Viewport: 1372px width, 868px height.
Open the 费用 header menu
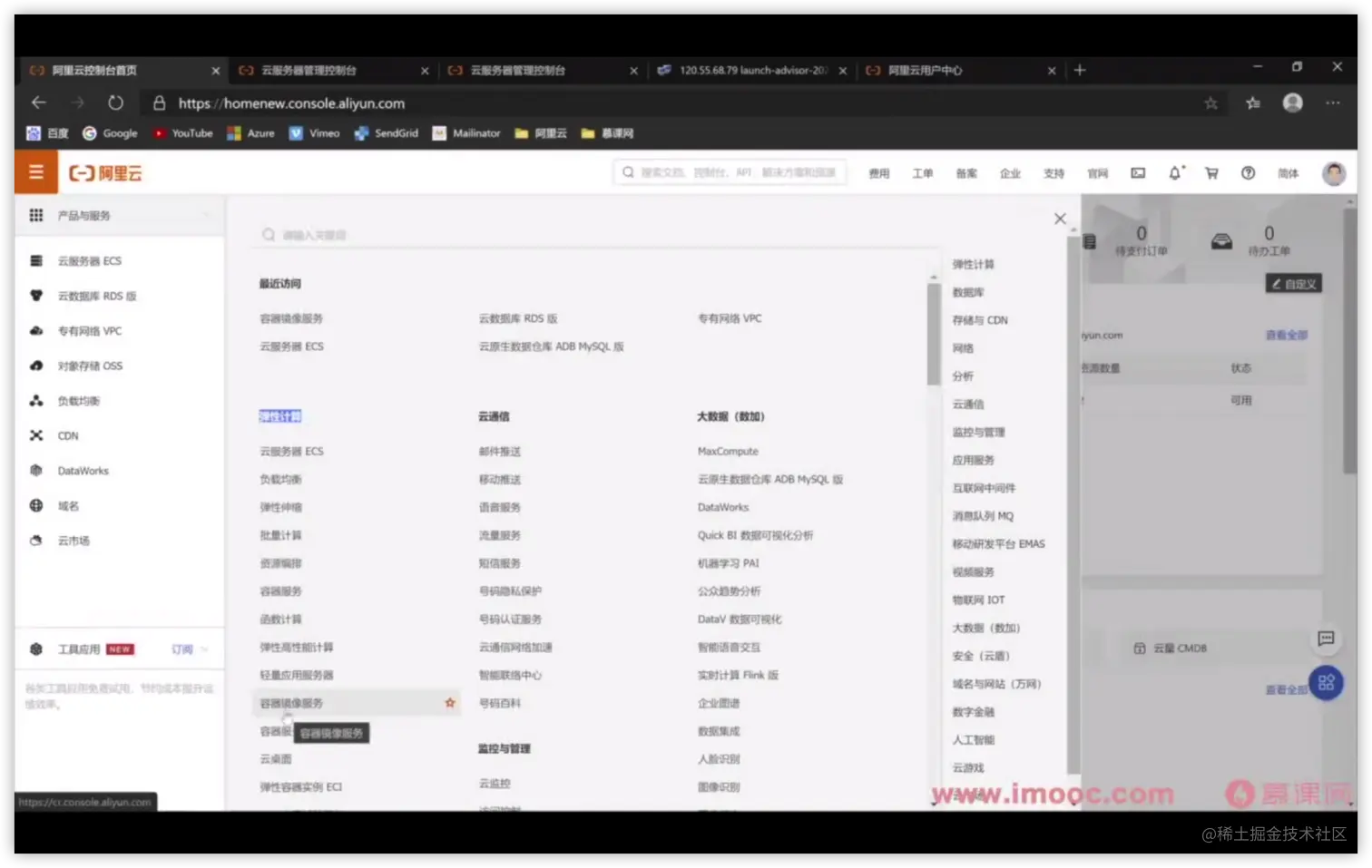click(879, 173)
